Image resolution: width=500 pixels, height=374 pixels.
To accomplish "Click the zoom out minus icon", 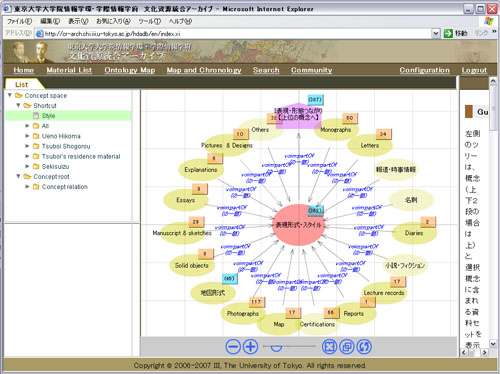I will tap(233, 347).
